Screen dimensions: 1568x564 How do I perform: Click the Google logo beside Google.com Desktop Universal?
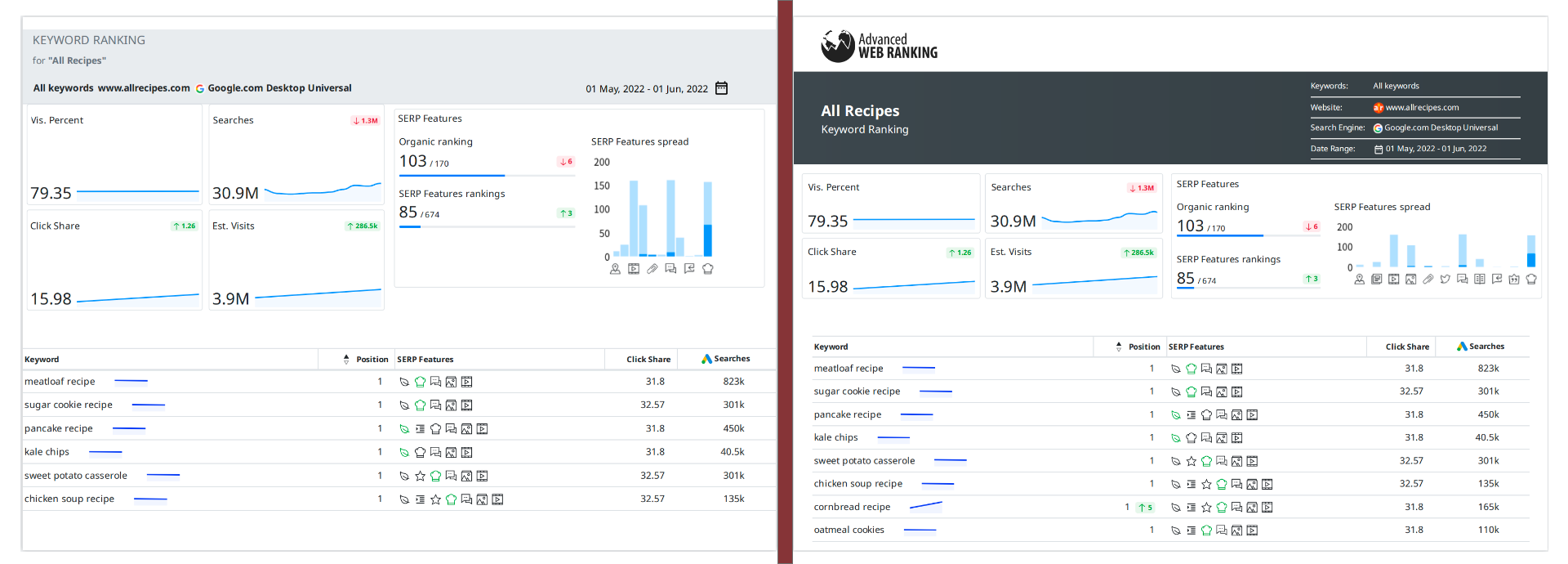point(200,88)
